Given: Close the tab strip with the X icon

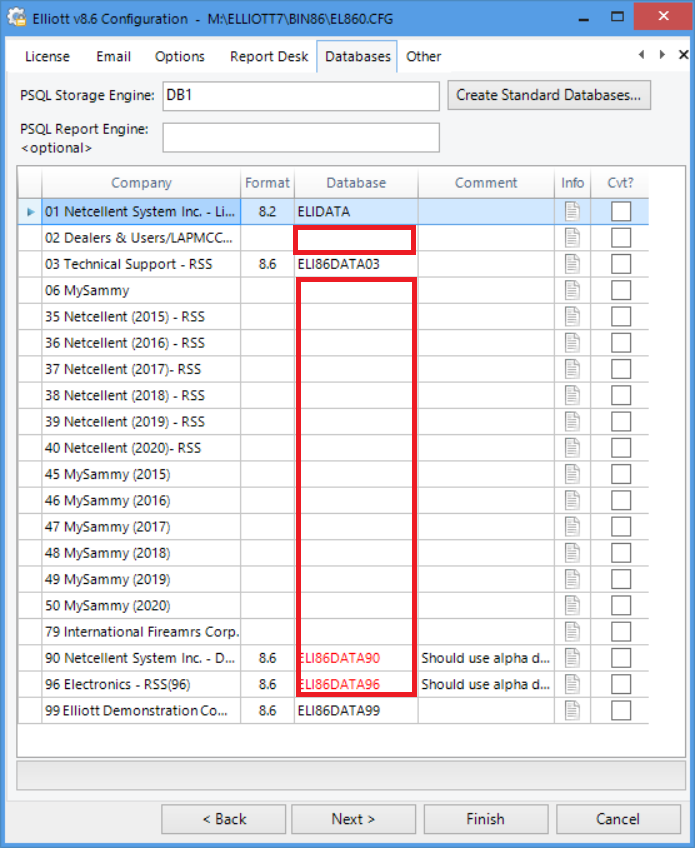Looking at the screenshot, I should pos(684,55).
